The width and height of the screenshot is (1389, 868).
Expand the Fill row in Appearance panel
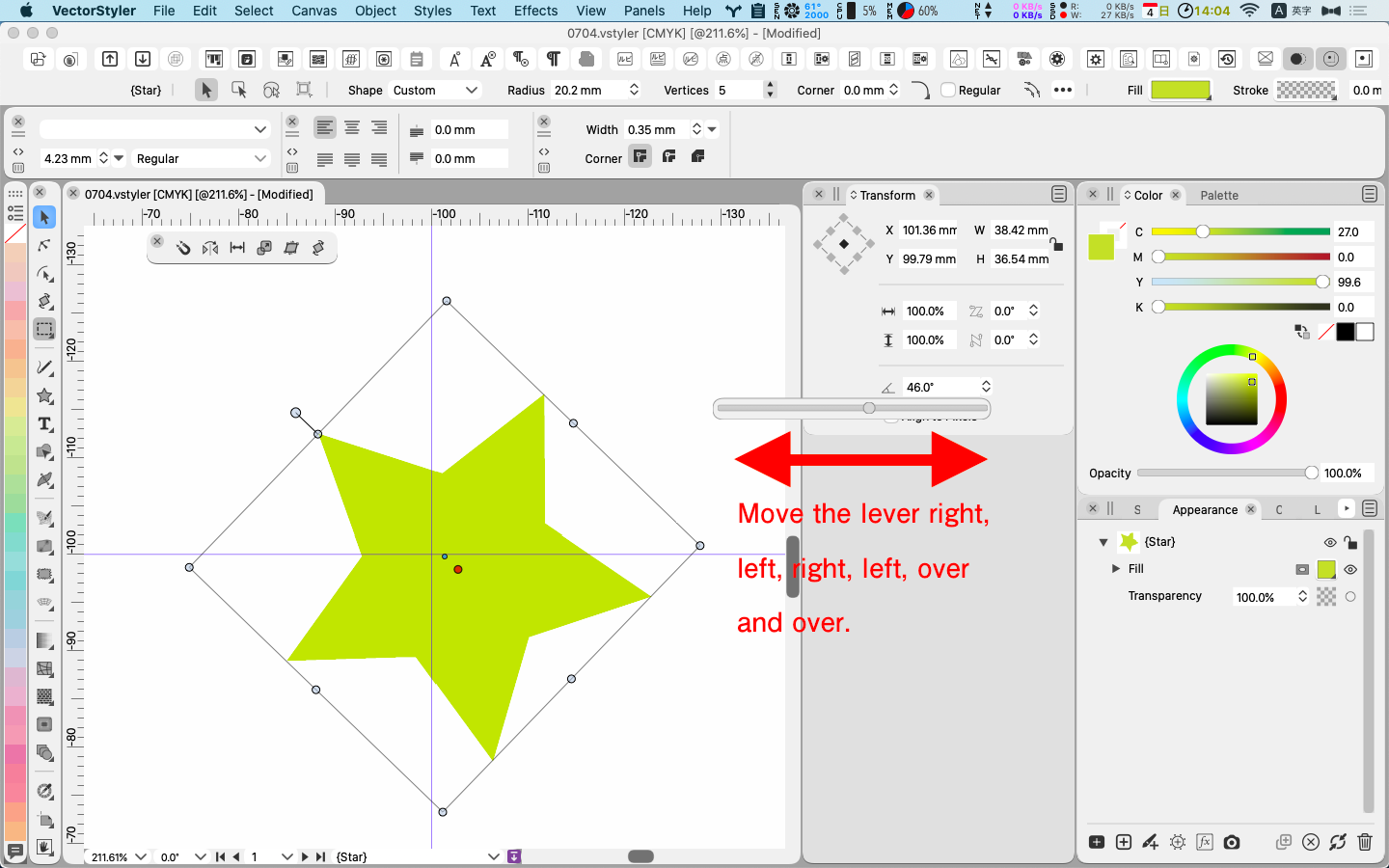(1116, 569)
